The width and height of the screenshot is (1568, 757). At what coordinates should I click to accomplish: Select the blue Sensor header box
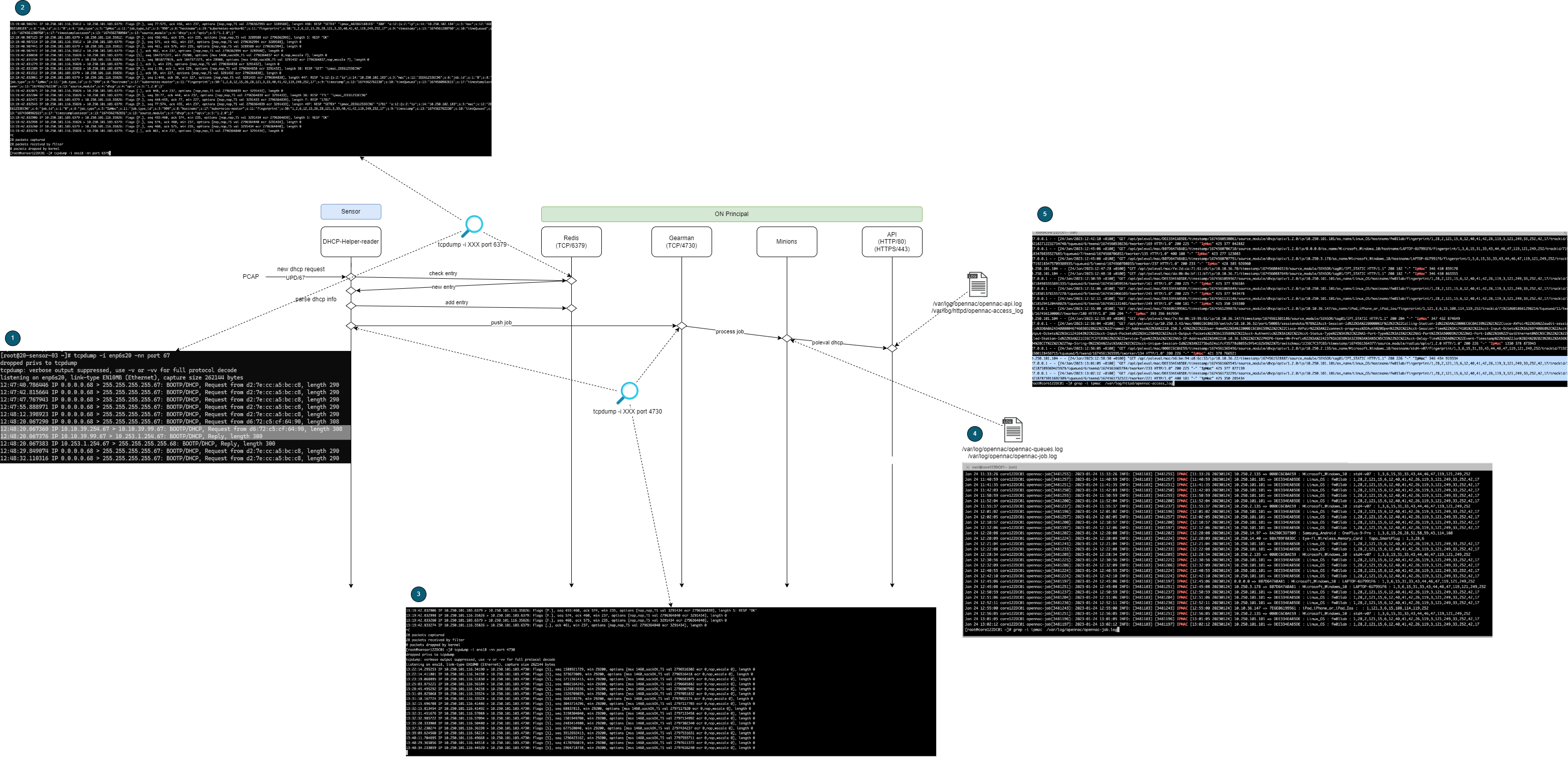coord(351,212)
